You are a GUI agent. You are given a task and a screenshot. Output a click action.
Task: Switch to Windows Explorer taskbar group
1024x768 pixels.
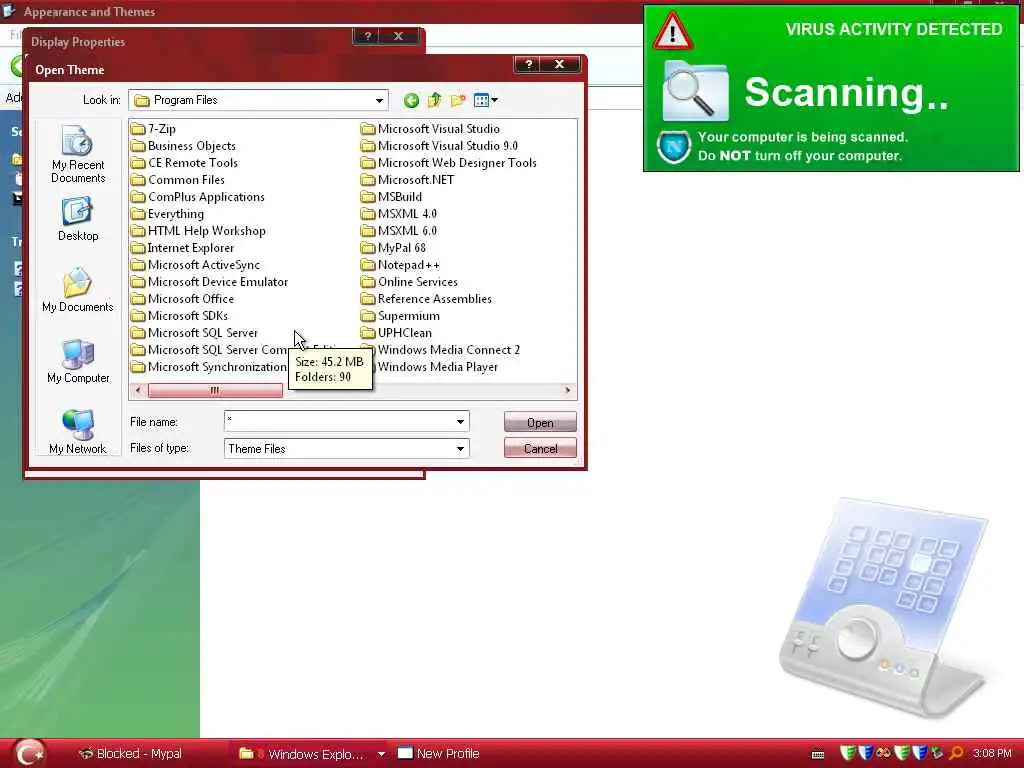coord(303,754)
